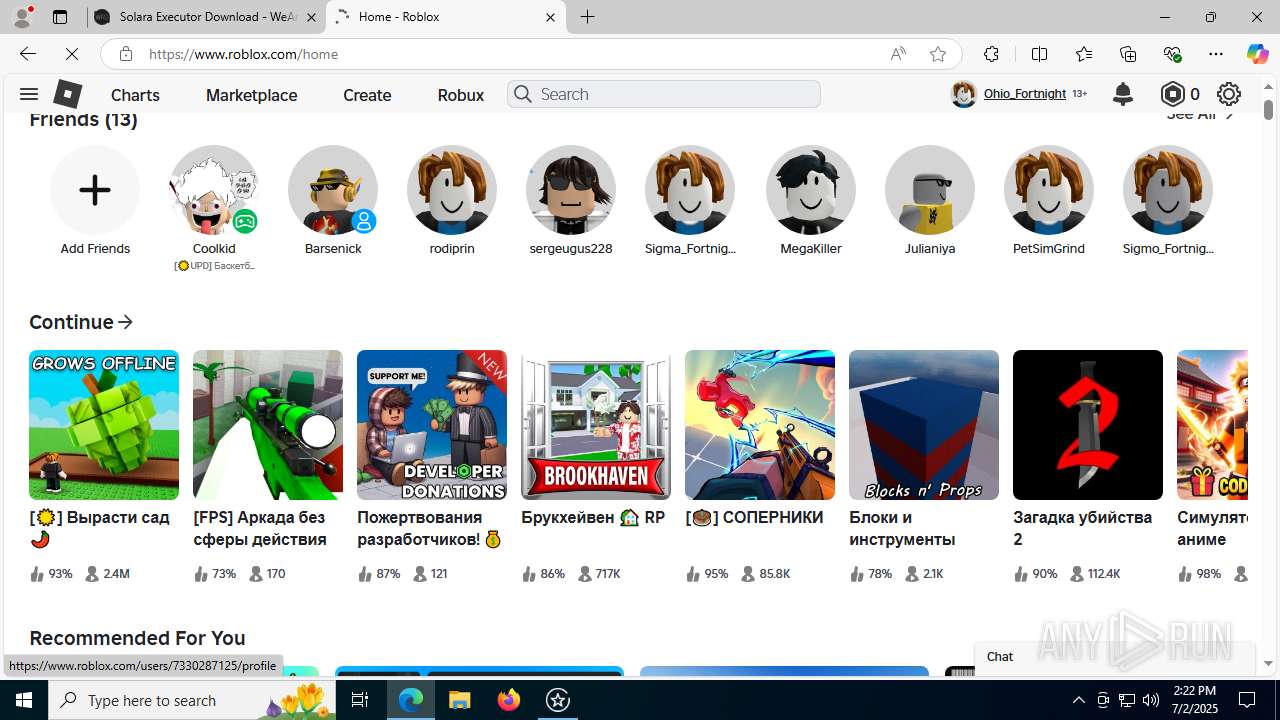Open browser Extensions puzzle icon
The image size is (1280, 720).
991,54
